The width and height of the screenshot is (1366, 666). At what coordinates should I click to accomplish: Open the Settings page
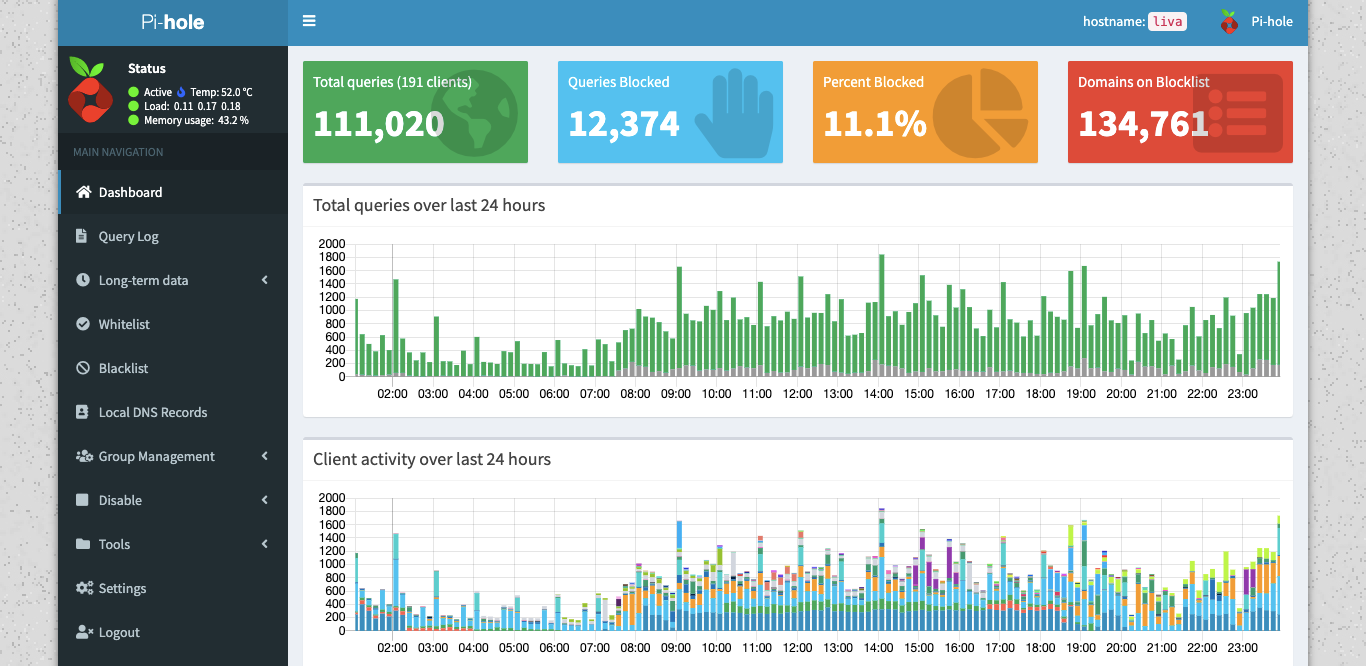[x=173, y=588]
